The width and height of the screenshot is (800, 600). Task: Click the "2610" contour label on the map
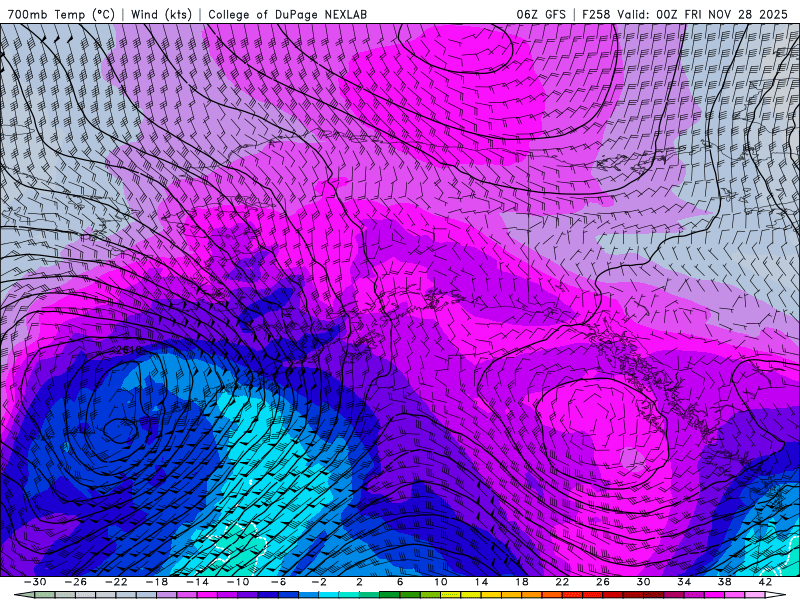(129, 350)
